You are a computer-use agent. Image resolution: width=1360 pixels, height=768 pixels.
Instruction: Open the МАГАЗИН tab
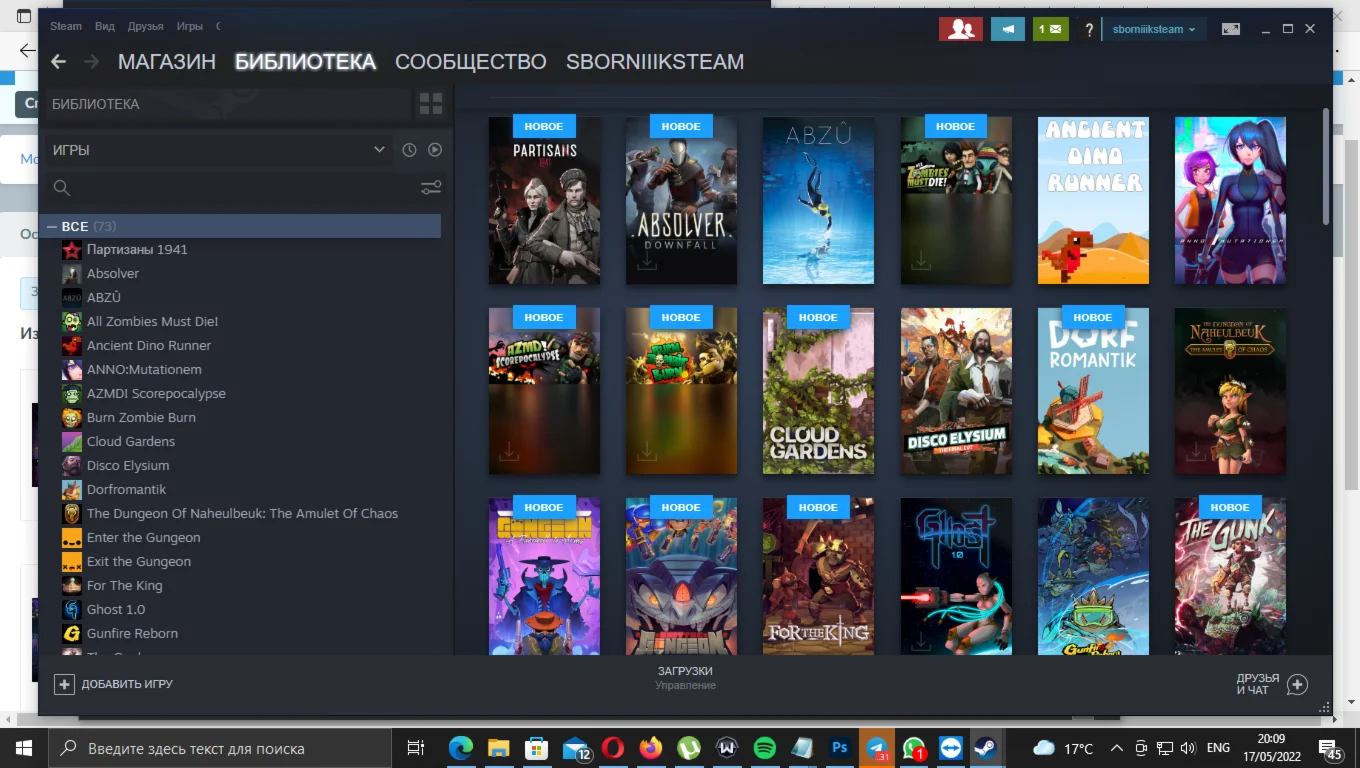tap(166, 62)
